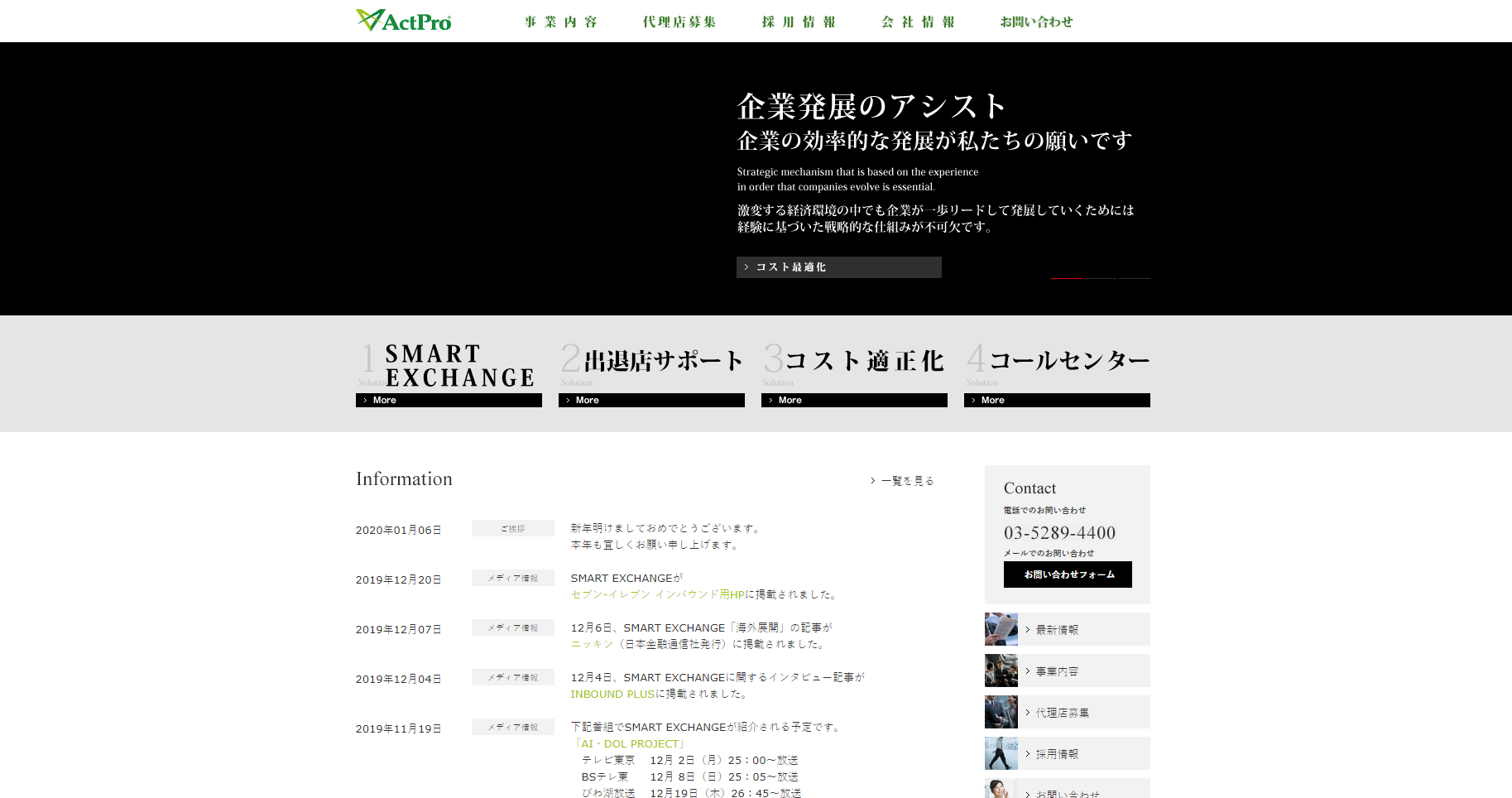Expand More under SMART EXCHANGE
The height and width of the screenshot is (798, 1512).
pos(448,400)
